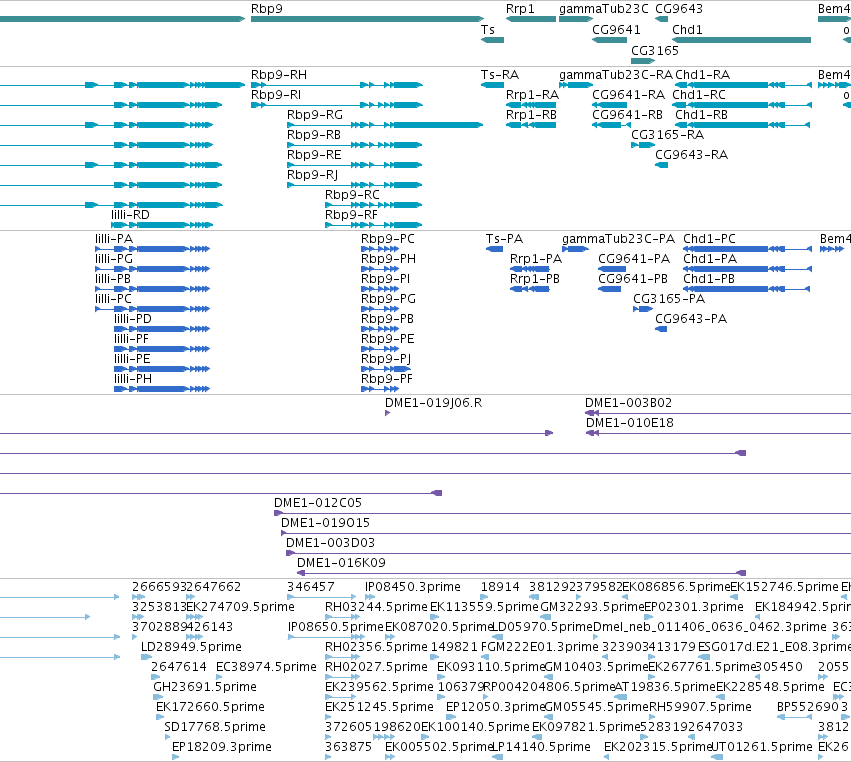Select the Rbp9 gene label
Image resolution: width=851 pixels, height=762 pixels.
click(x=266, y=9)
